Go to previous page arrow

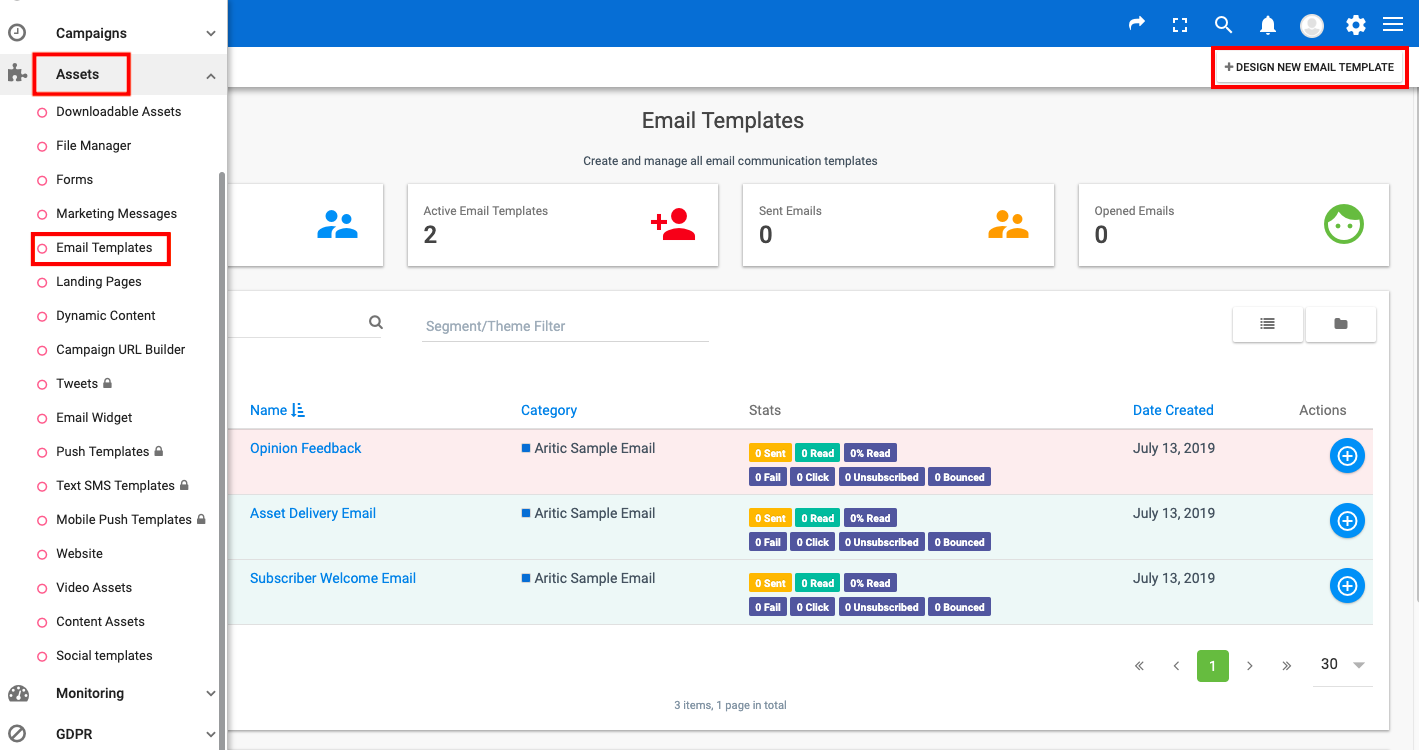click(1176, 666)
